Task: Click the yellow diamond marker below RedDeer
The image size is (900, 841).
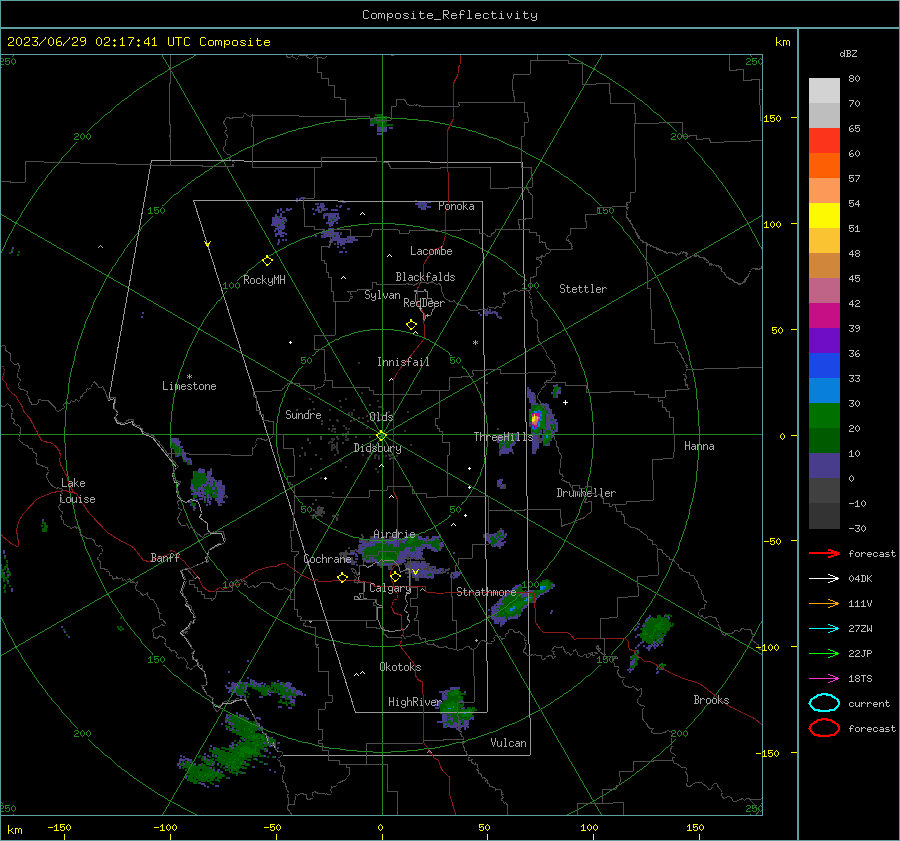Action: pos(412,325)
